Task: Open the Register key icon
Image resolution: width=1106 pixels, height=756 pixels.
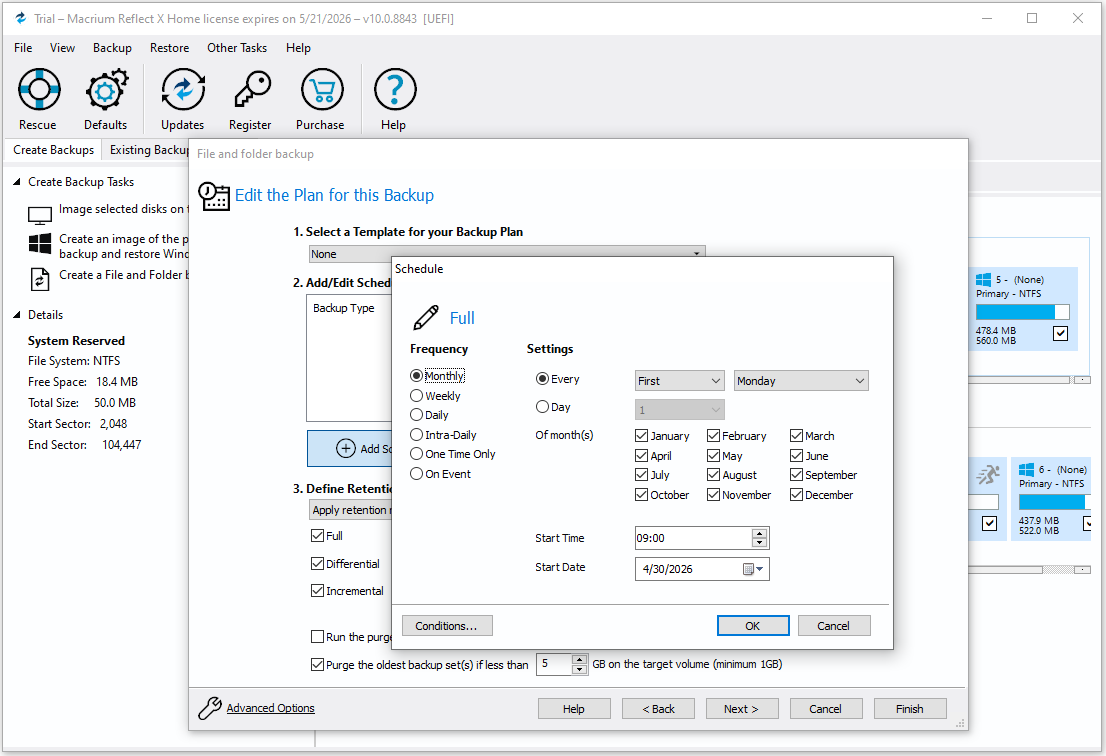Action: click(251, 90)
